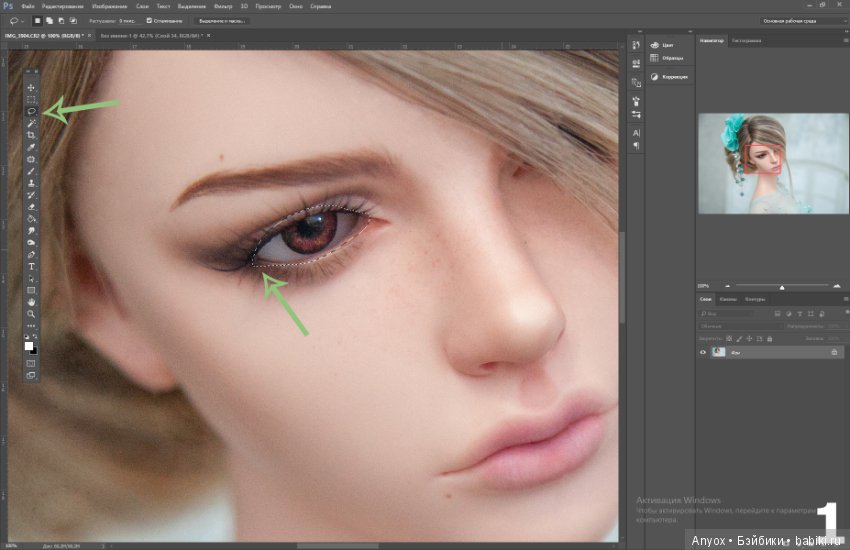Select the Zoom magnifier tool
Screen dimensions: 850x550
click(x=31, y=314)
